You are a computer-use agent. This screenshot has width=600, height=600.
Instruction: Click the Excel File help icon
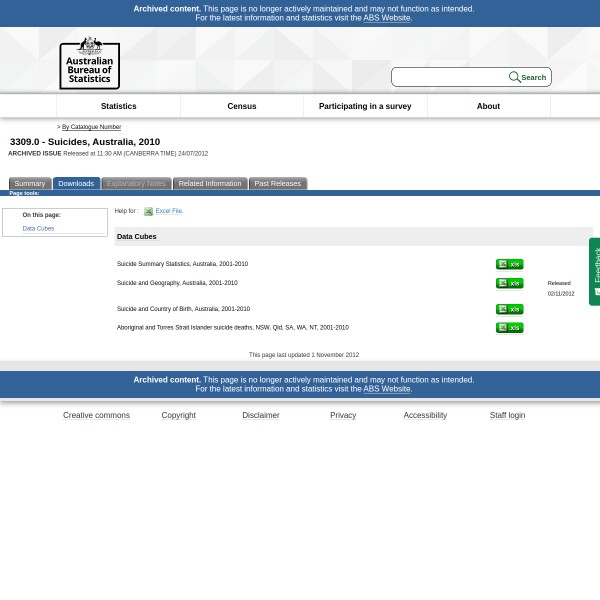tap(148, 211)
